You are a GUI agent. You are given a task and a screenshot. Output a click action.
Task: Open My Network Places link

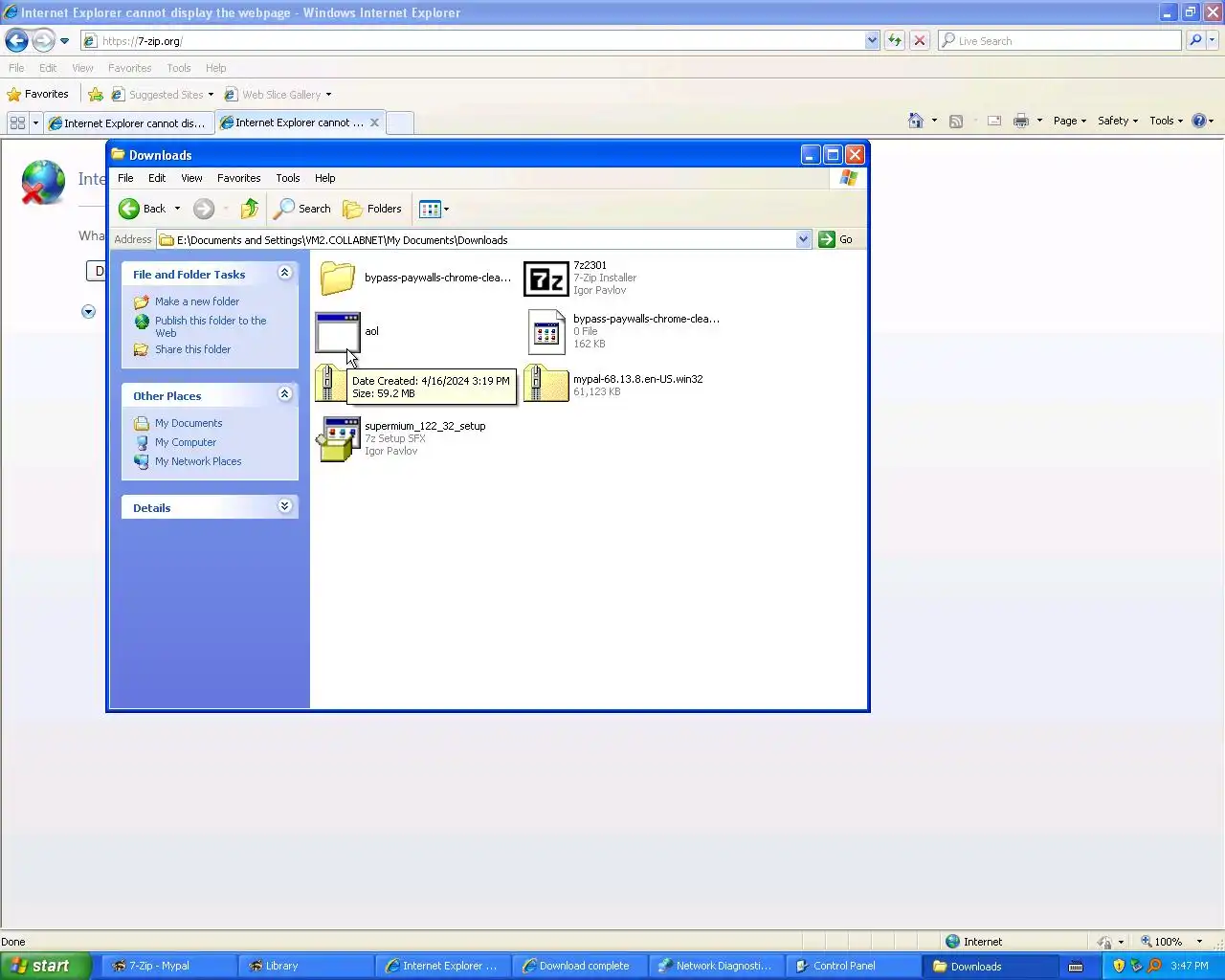tap(198, 461)
